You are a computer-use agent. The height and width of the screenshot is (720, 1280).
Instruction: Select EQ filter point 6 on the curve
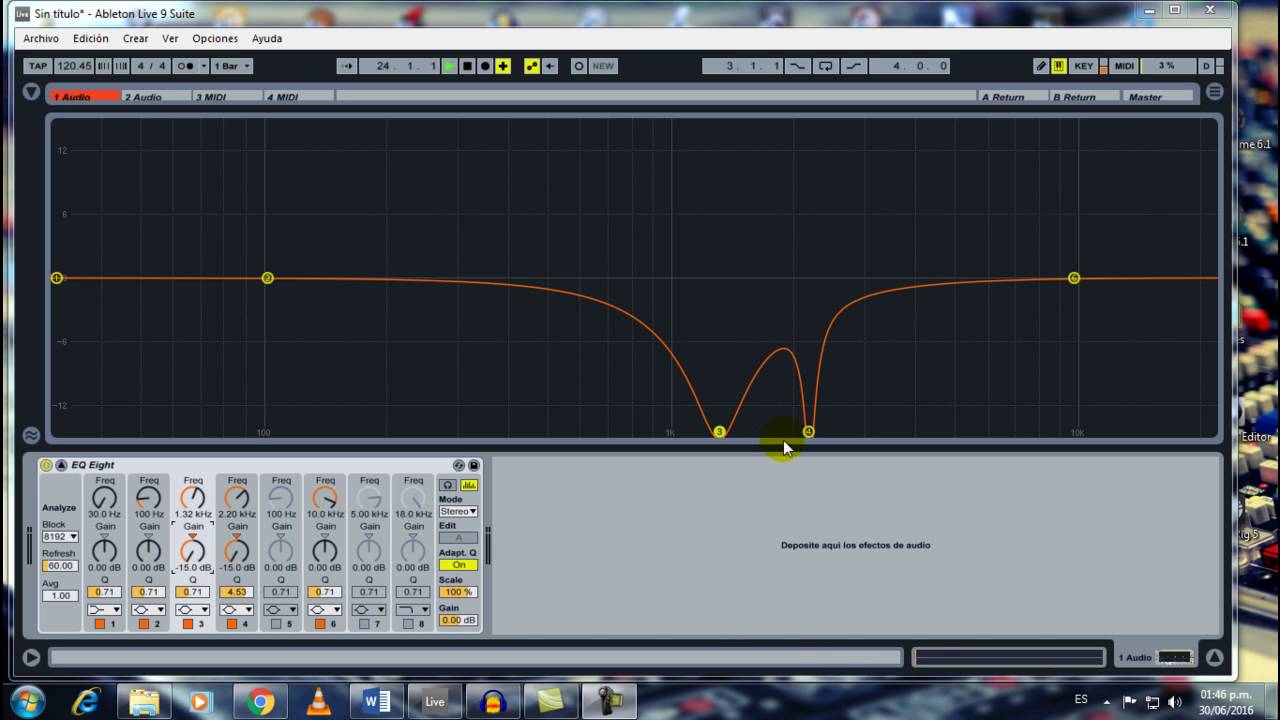click(1074, 278)
